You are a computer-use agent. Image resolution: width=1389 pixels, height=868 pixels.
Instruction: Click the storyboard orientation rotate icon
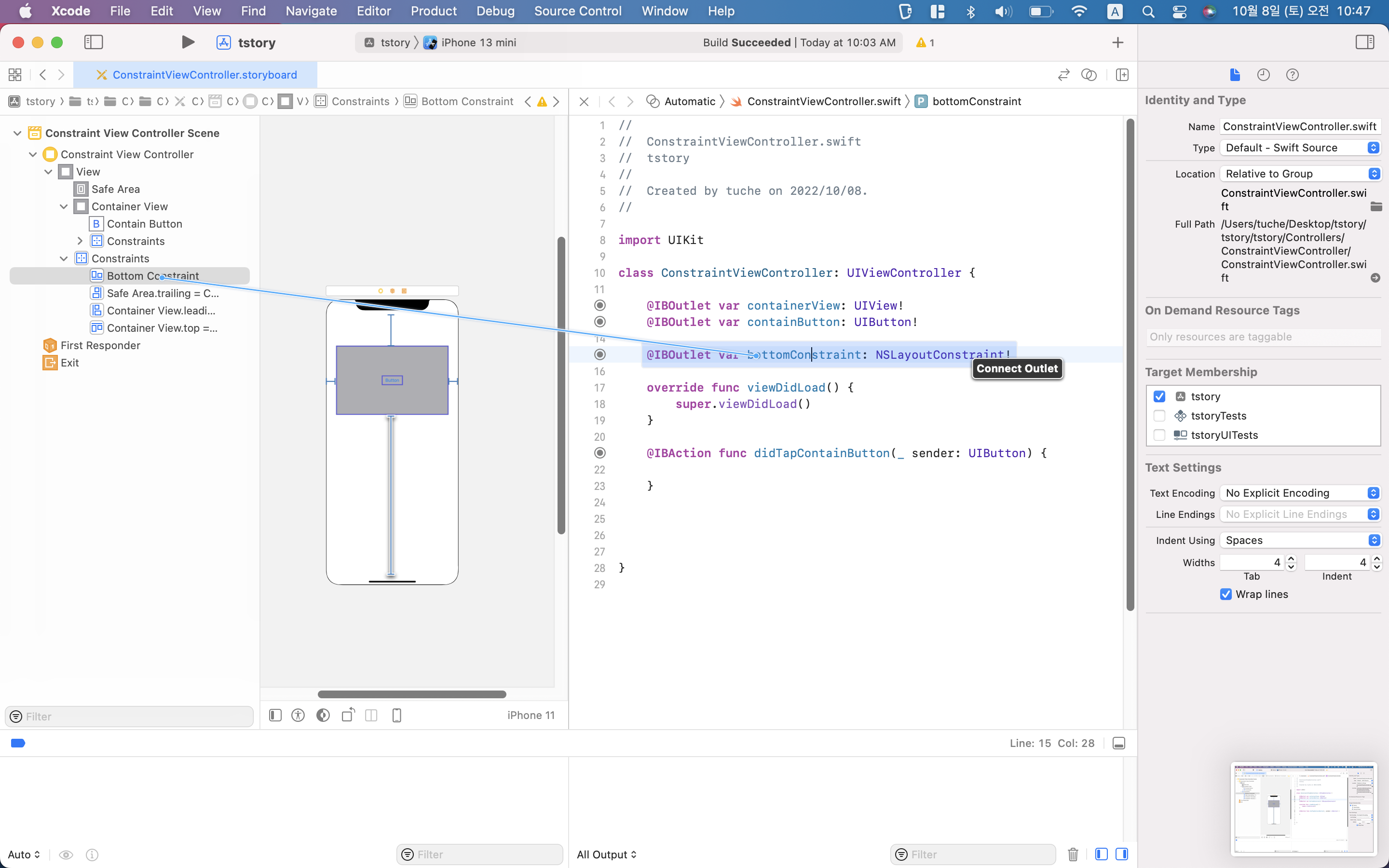pyautogui.click(x=348, y=715)
